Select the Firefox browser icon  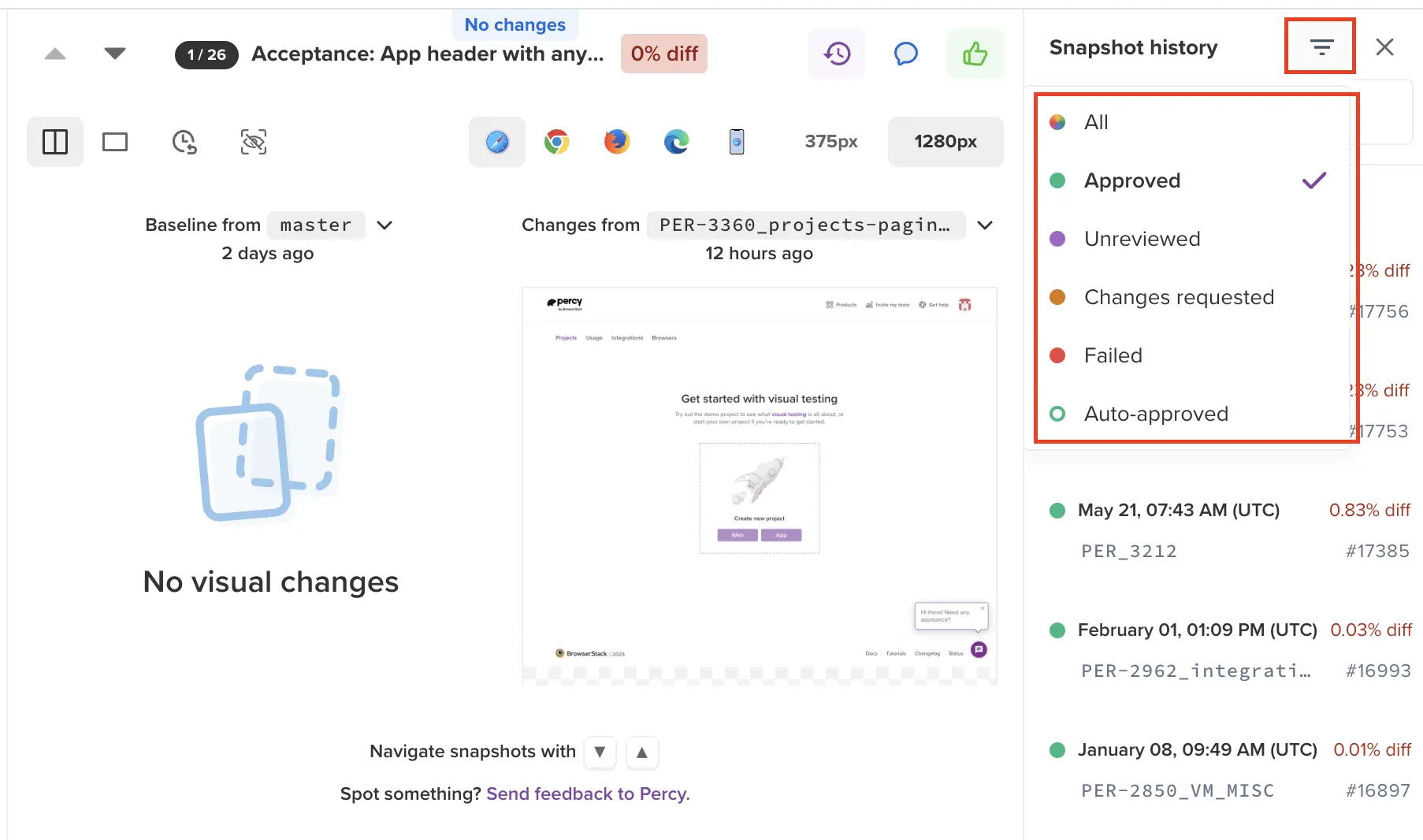coord(617,142)
